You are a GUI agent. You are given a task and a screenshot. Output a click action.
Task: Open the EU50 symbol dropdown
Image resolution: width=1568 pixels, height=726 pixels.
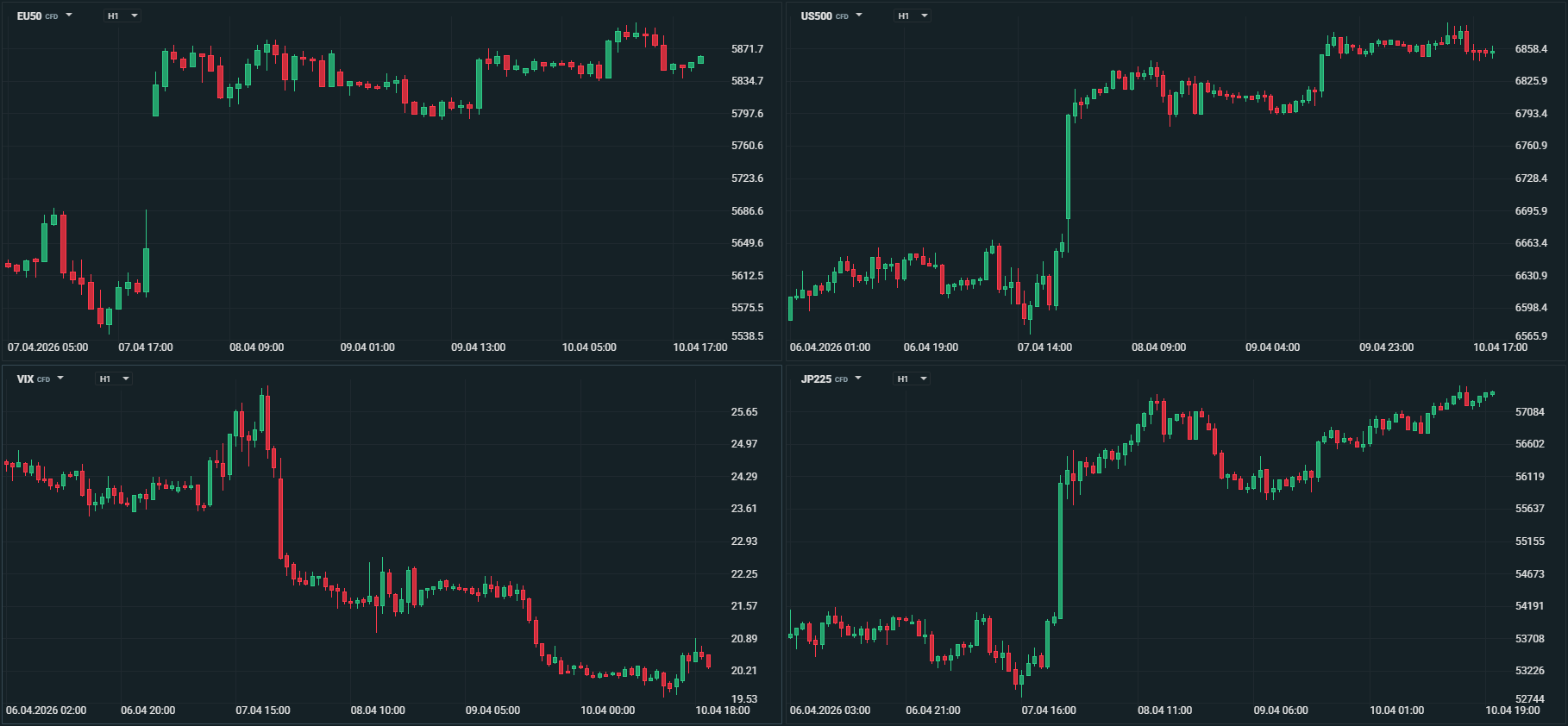click(44, 16)
